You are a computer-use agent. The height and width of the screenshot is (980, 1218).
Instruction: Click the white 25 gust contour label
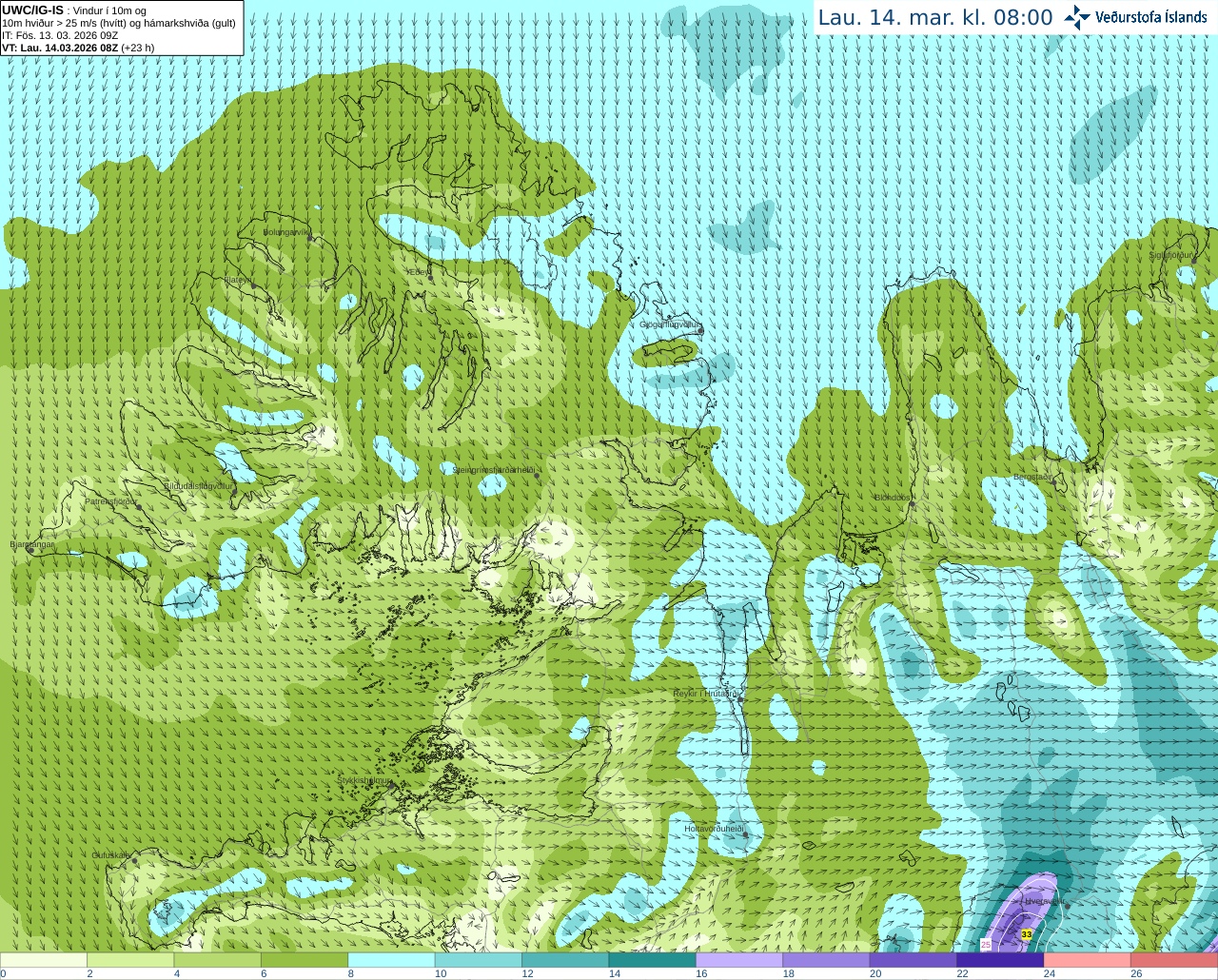click(x=986, y=944)
